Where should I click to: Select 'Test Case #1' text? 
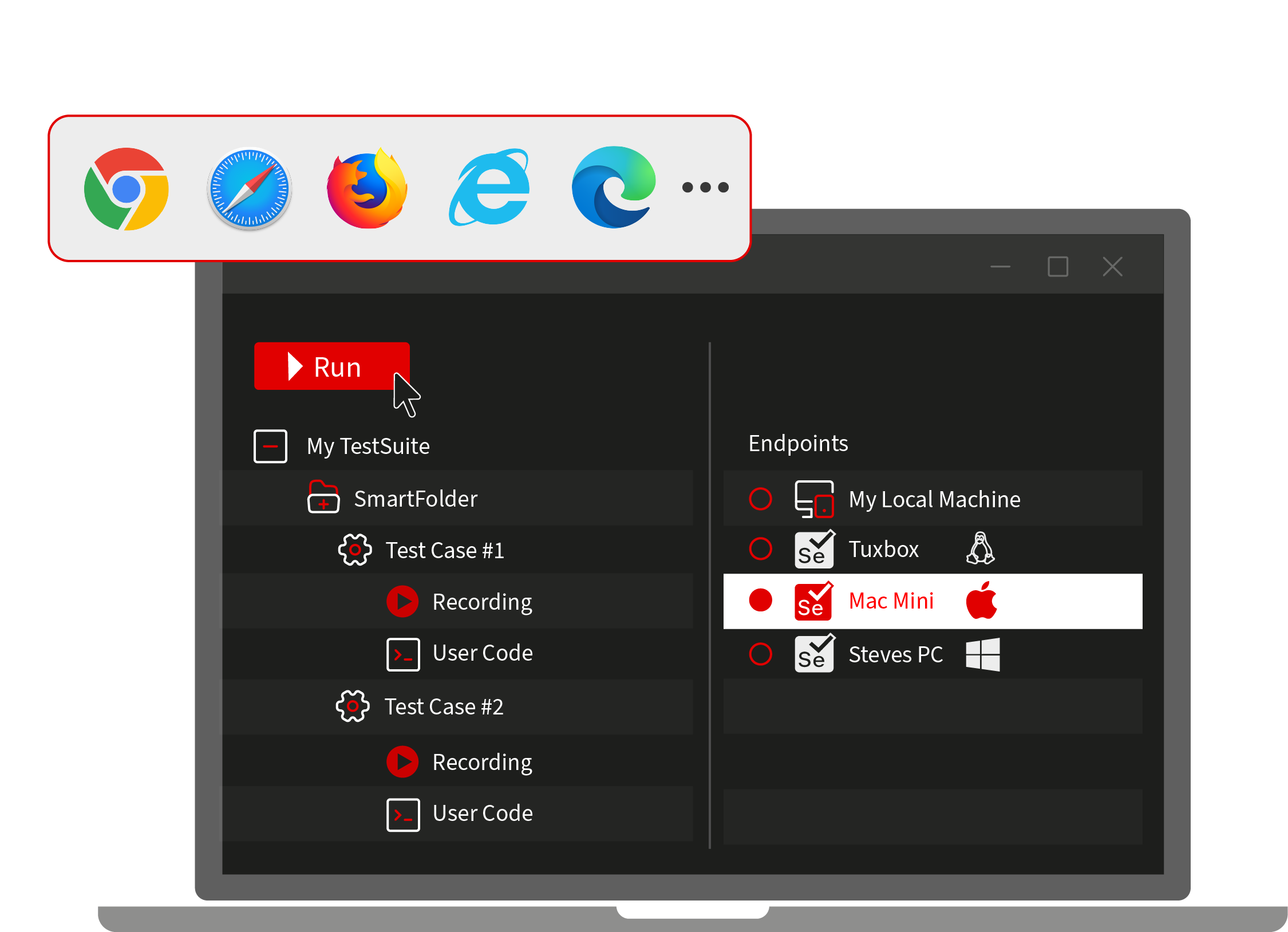pyautogui.click(x=445, y=550)
